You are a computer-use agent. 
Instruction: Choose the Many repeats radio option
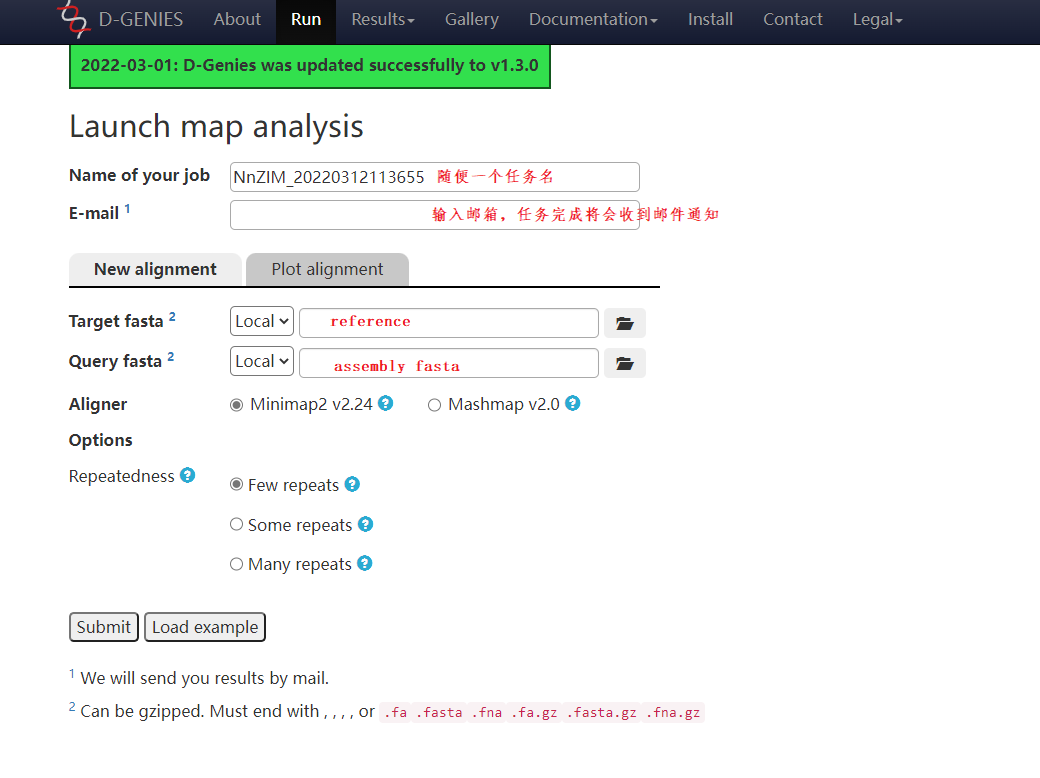[x=237, y=564]
